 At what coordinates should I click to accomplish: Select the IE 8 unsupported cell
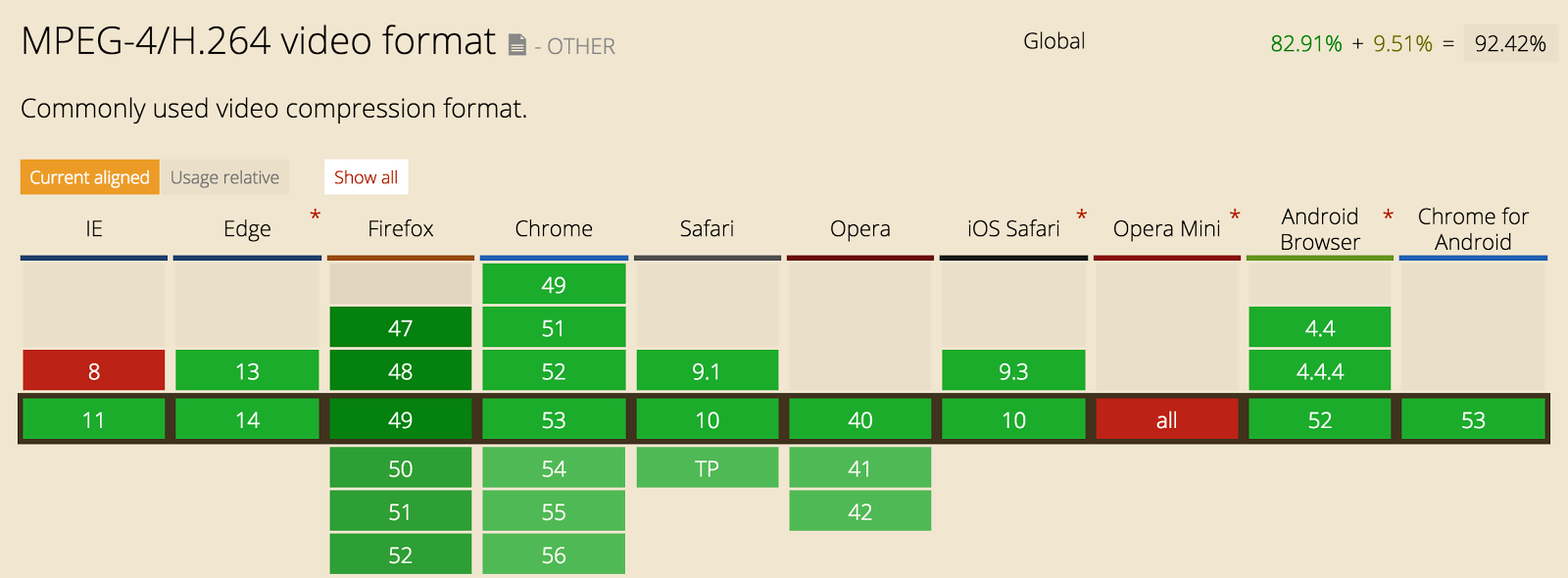tap(94, 371)
